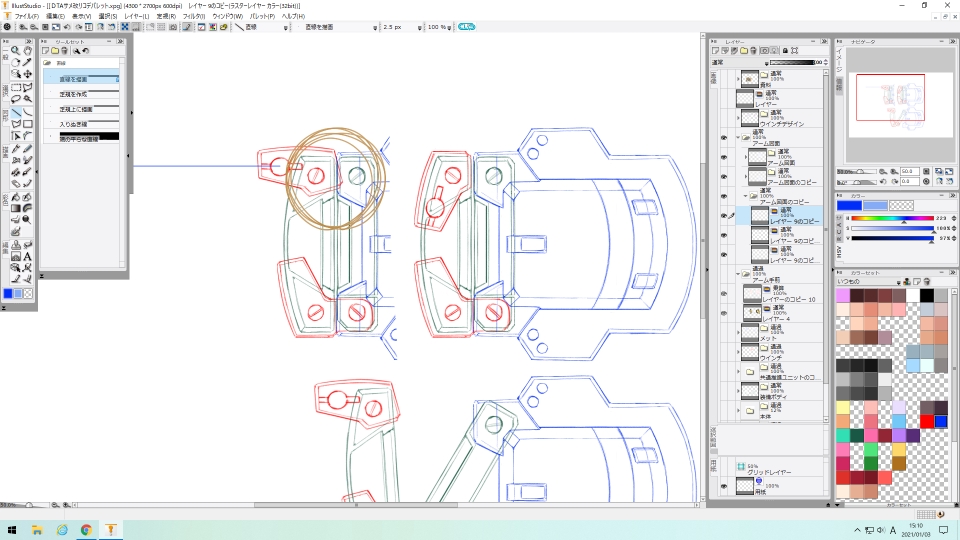Hide the レイヤーのコピー 10 layer
The width and height of the screenshot is (960, 540).
(724, 294)
